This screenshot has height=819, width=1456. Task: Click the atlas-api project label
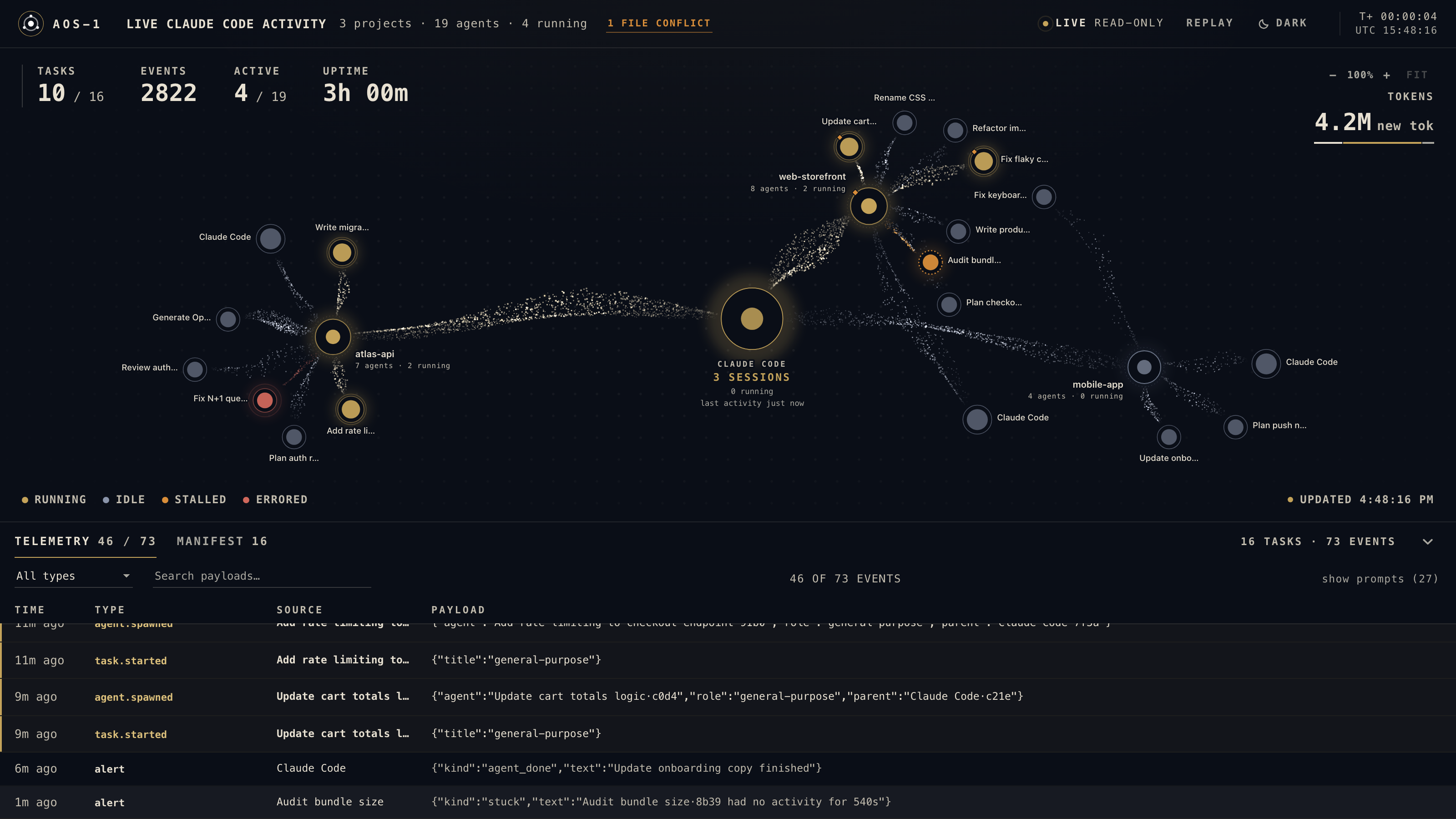point(375,354)
